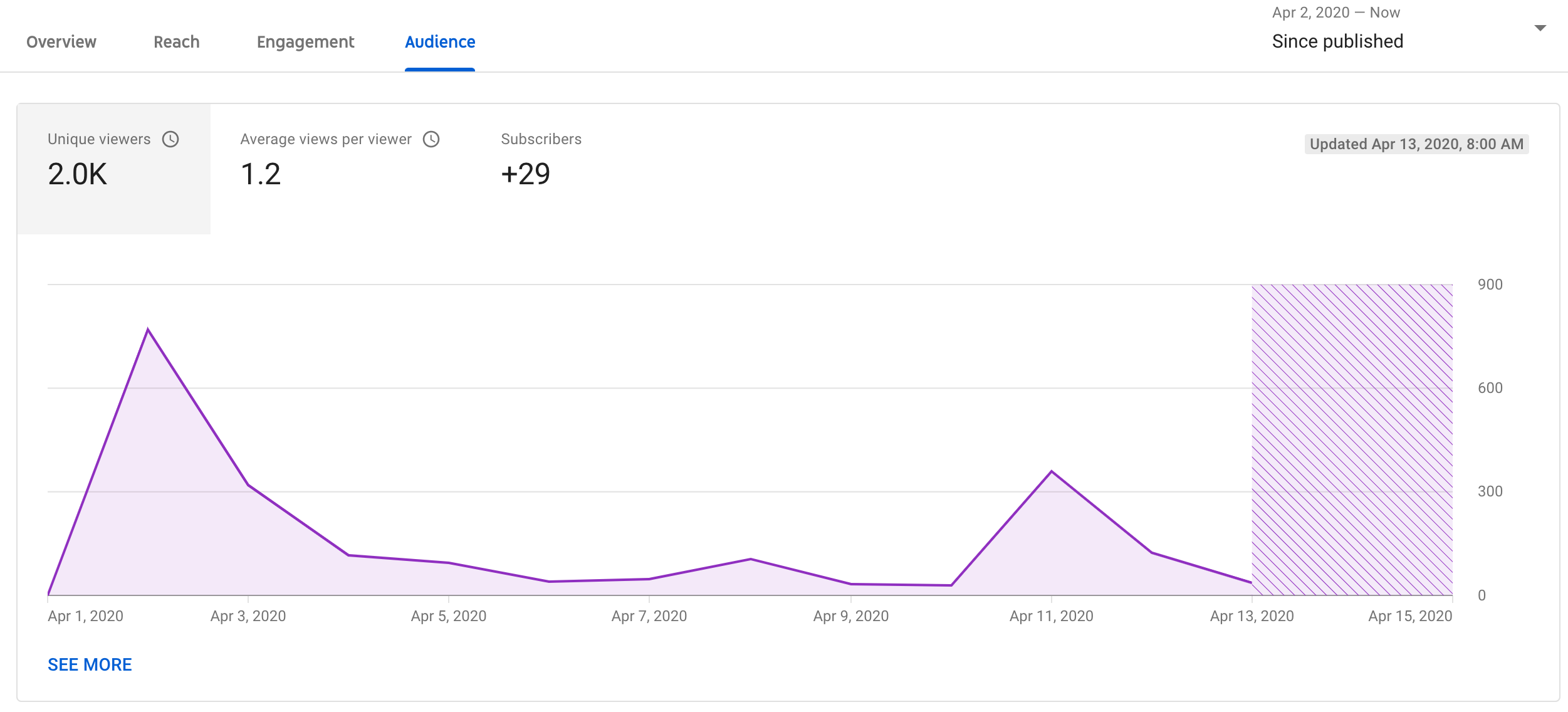Expand the 'Since published' date selector

coord(1337,41)
